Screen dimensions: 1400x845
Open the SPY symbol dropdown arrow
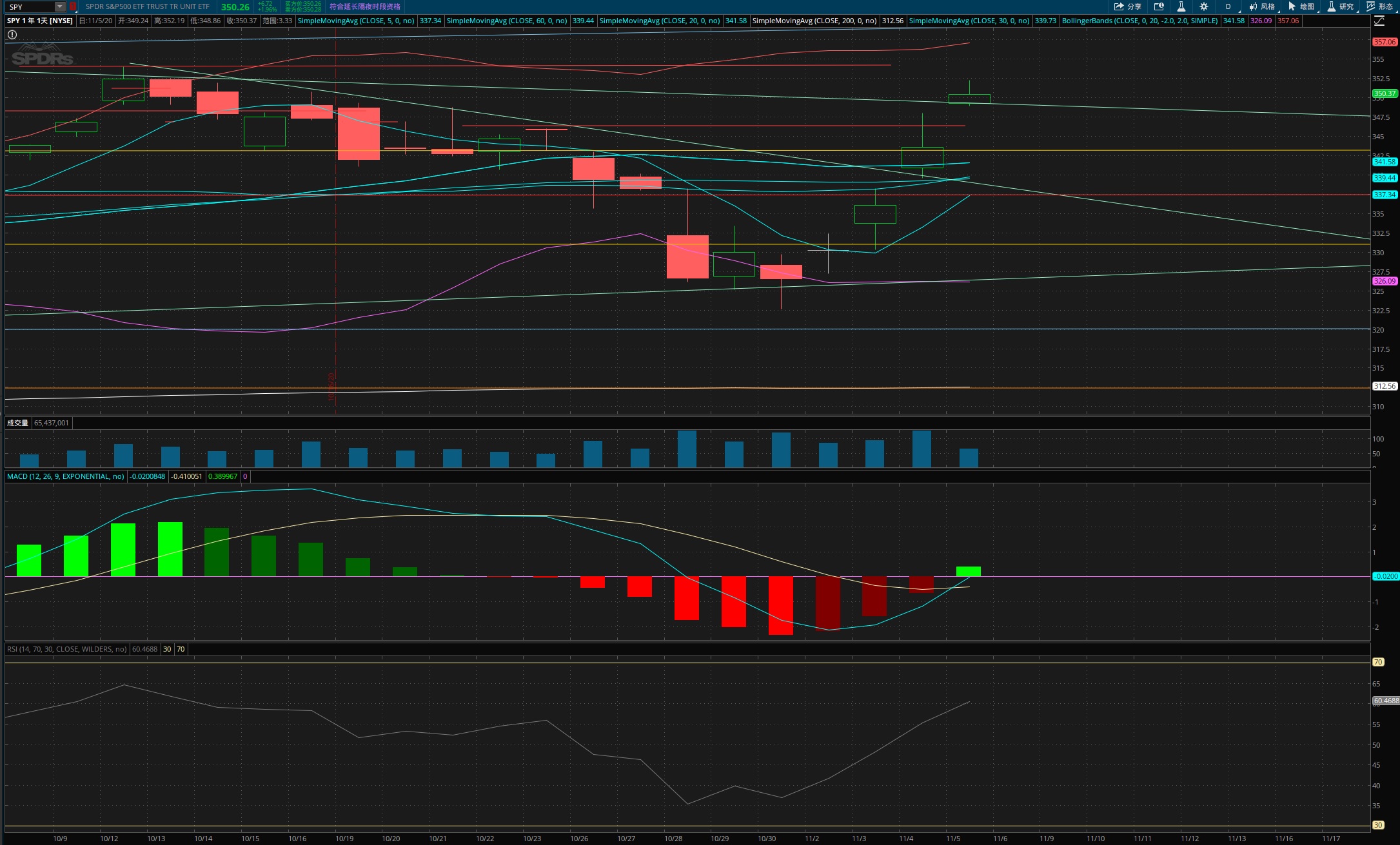point(60,6)
